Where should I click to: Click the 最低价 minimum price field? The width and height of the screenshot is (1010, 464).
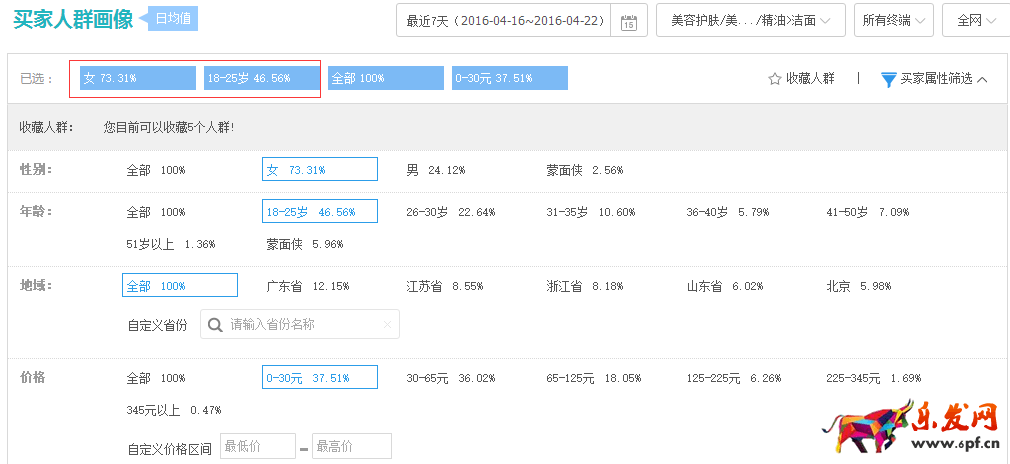point(257,447)
